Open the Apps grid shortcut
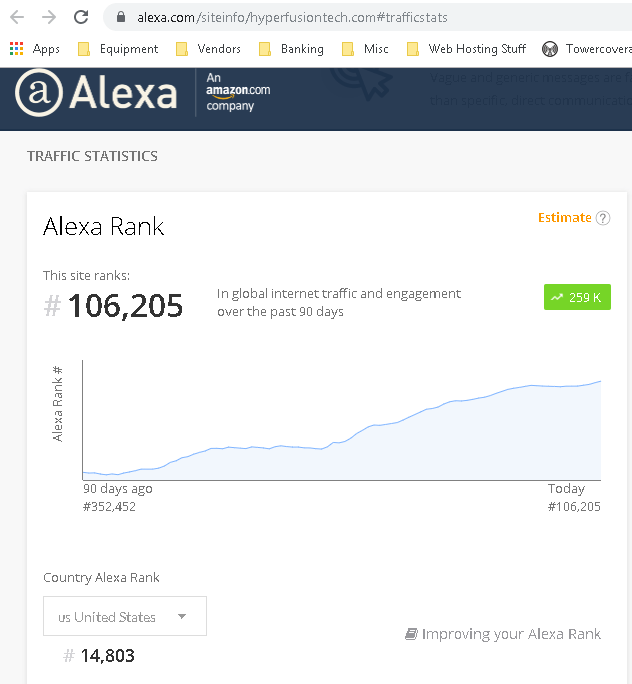632x684 pixels. coord(34,49)
